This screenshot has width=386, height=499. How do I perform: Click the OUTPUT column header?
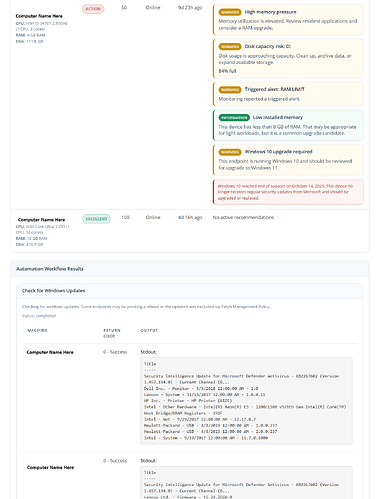tap(149, 330)
